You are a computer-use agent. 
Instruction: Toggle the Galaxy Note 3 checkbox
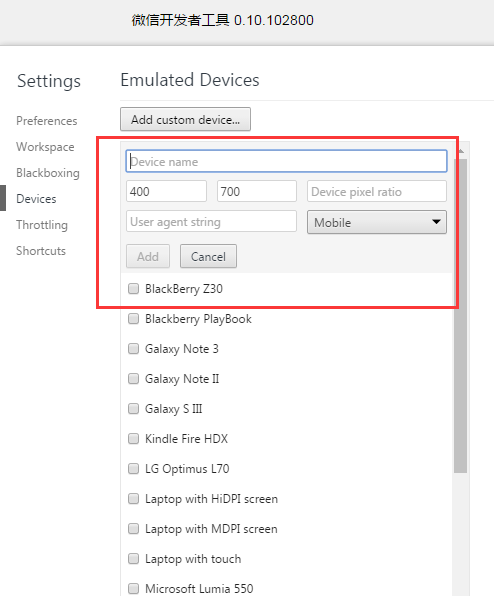tap(133, 349)
